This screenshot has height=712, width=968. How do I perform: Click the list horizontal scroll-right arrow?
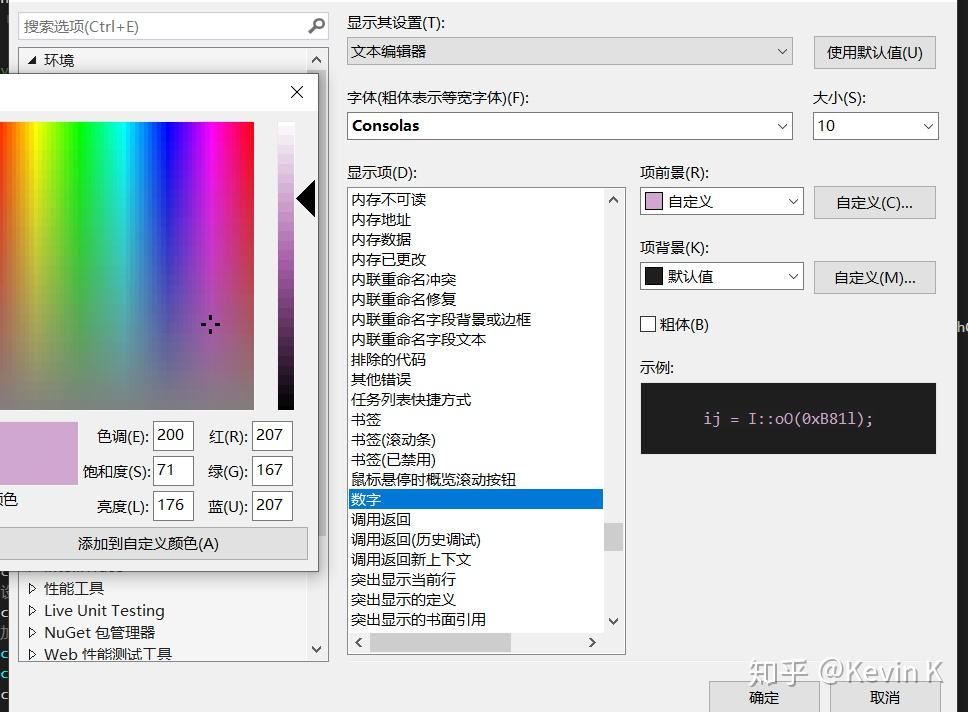[592, 642]
